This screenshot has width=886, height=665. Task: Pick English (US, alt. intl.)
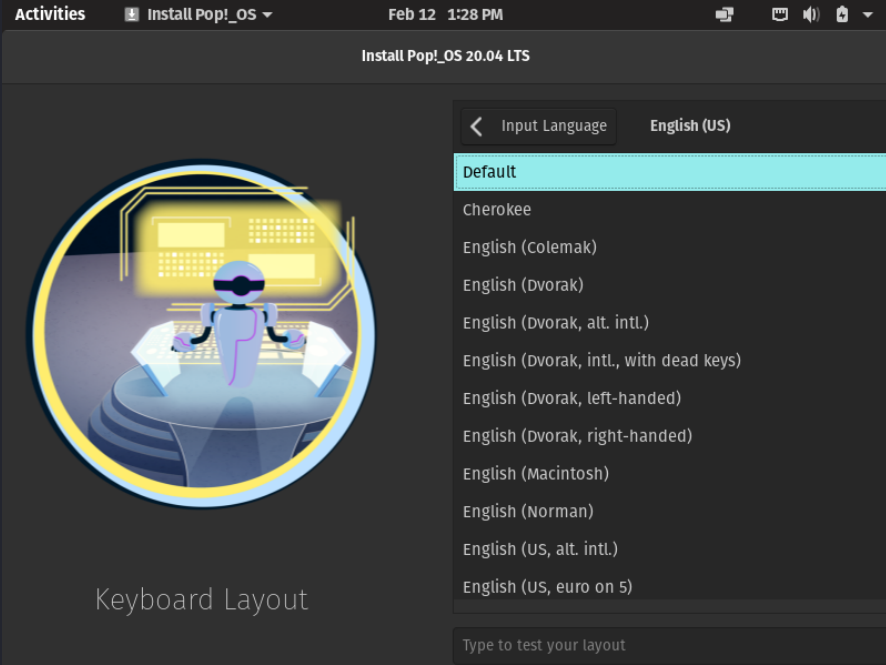[670, 549]
